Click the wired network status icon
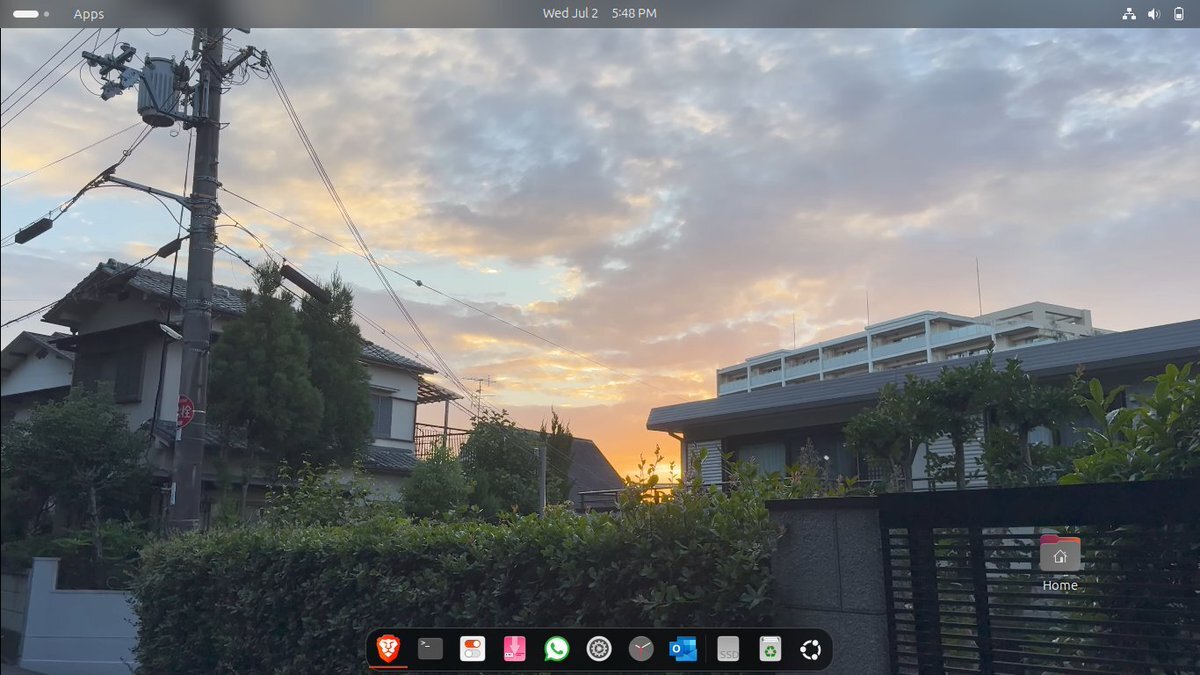1200x675 pixels. 1129,14
